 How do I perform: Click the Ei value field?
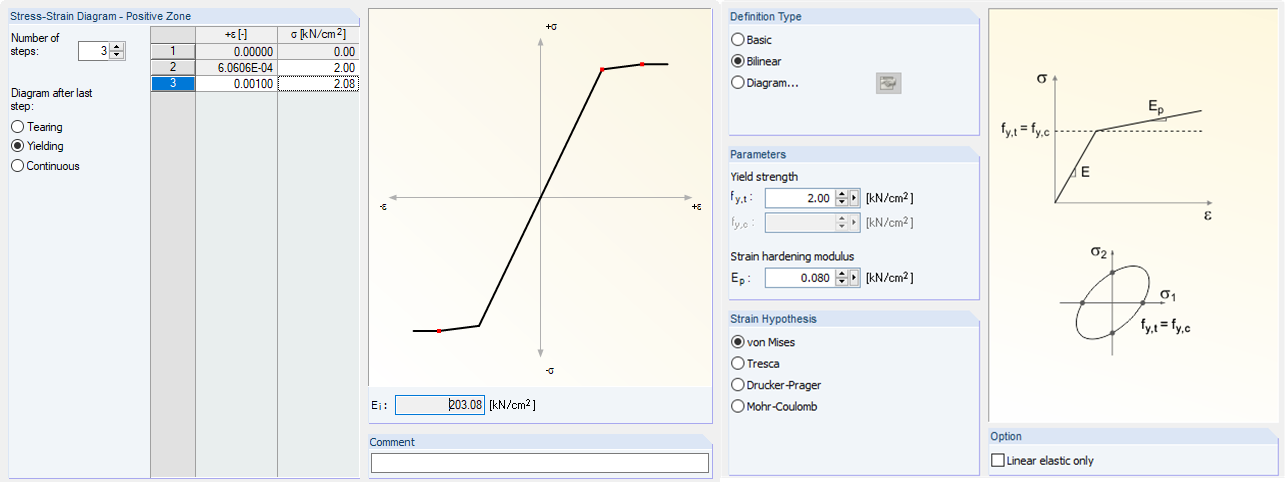(x=440, y=405)
